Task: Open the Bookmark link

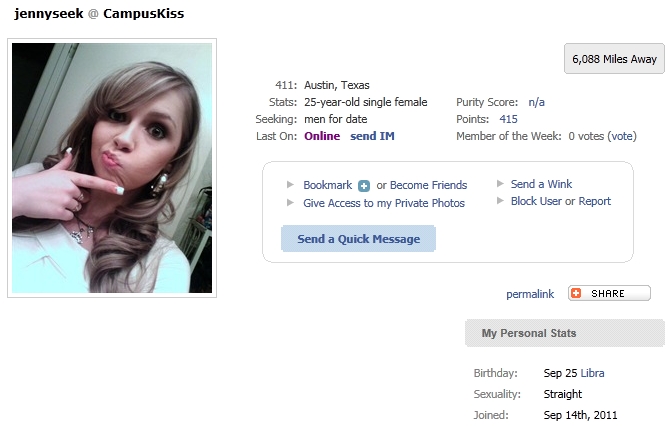Action: 328,185
